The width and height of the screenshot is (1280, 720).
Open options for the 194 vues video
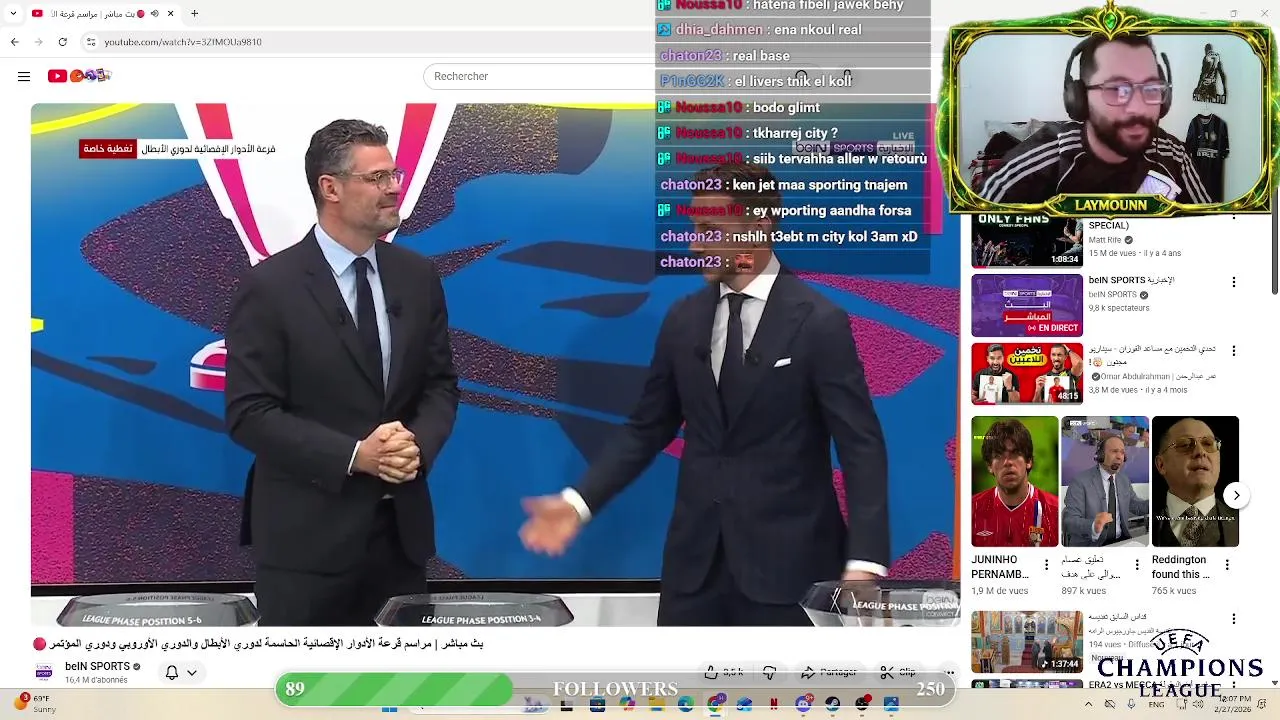pyautogui.click(x=1233, y=619)
